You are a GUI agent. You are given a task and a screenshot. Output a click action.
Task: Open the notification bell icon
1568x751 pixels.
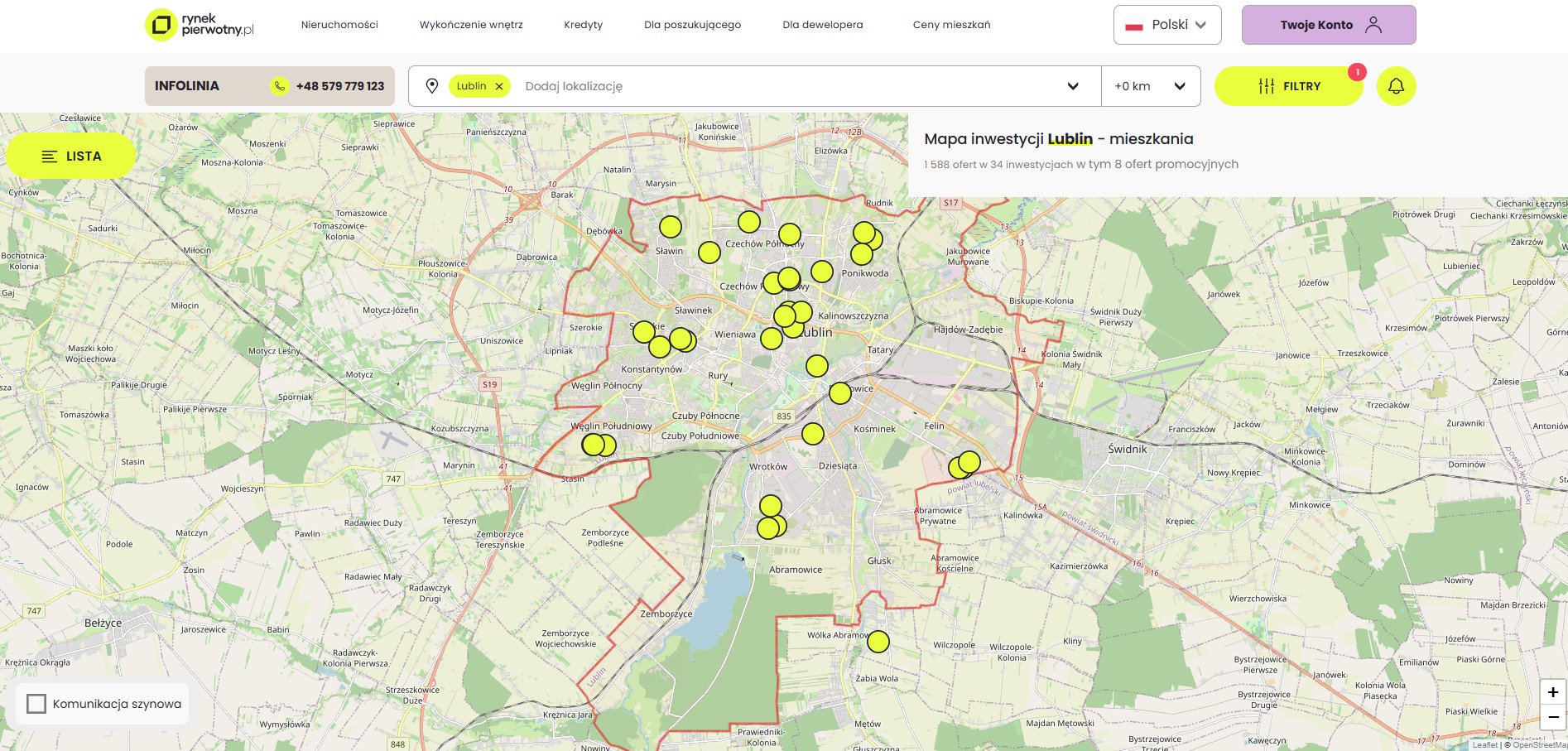pos(1397,85)
